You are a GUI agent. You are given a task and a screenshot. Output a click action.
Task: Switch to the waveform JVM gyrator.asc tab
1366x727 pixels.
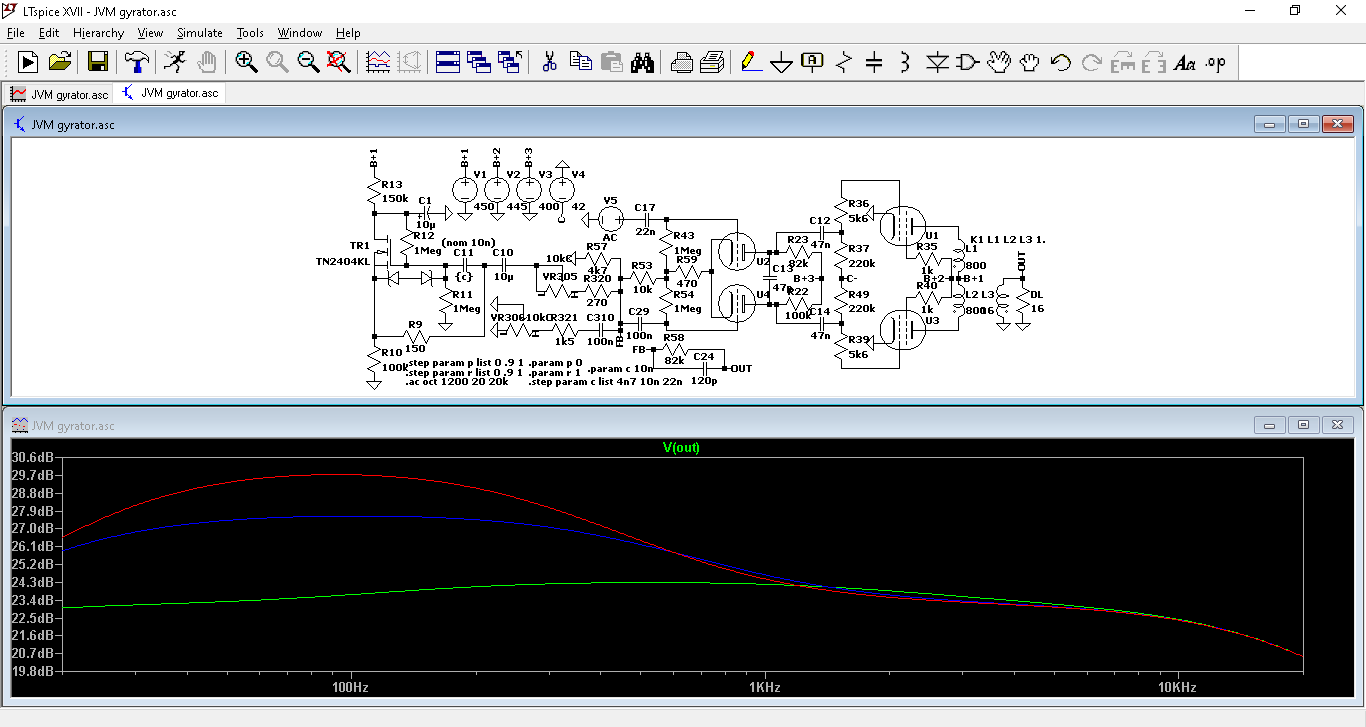[59, 94]
